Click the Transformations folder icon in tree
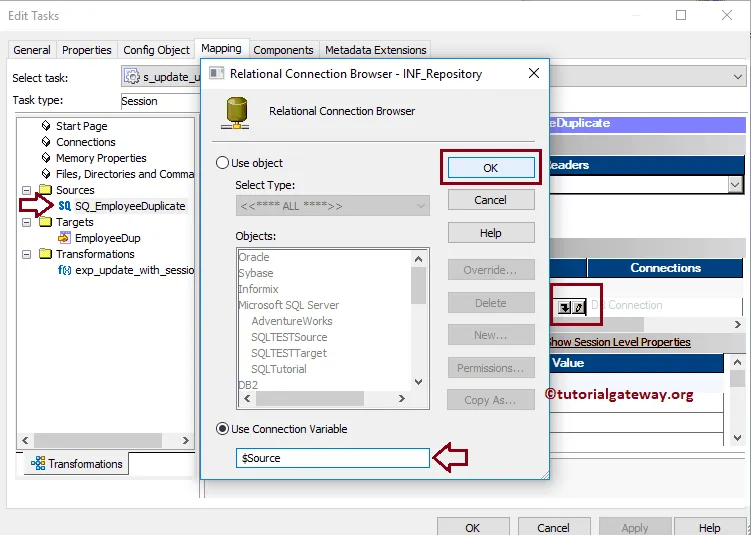 point(46,254)
